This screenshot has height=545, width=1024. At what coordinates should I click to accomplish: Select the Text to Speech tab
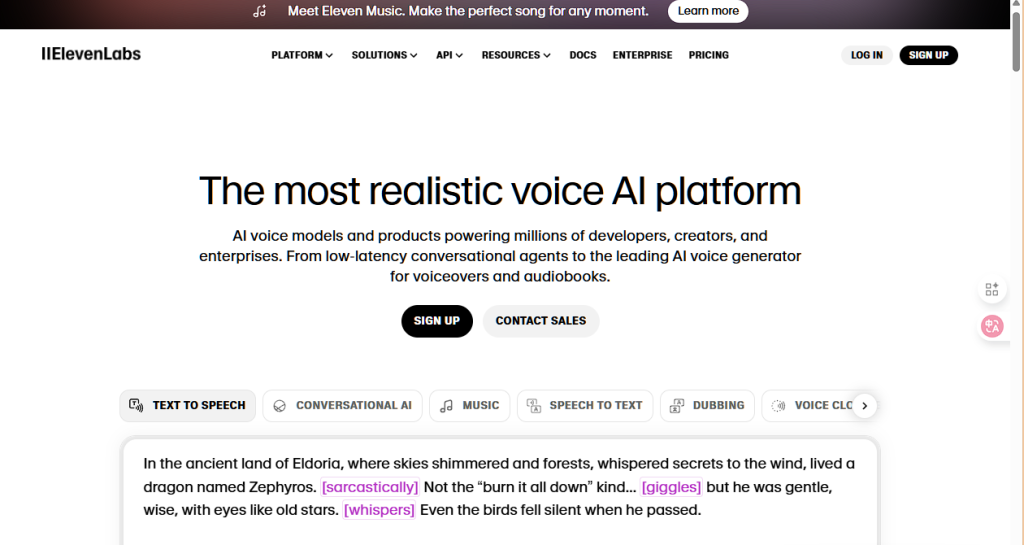click(x=187, y=405)
